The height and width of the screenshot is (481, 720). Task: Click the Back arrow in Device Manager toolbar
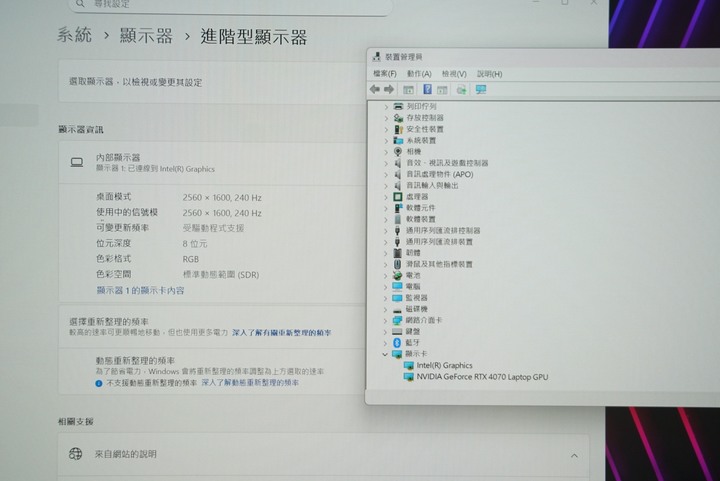tap(376, 90)
